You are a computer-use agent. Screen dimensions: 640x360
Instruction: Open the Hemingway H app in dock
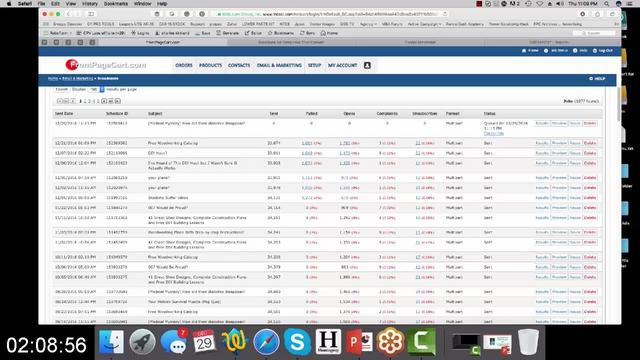(x=328, y=342)
